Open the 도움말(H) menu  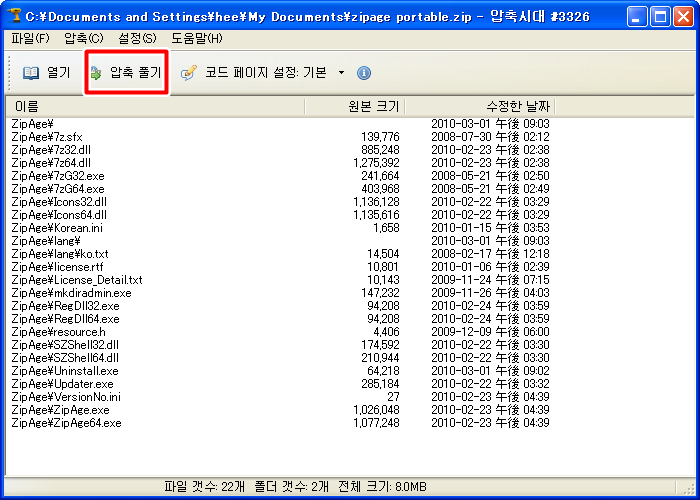point(197,39)
